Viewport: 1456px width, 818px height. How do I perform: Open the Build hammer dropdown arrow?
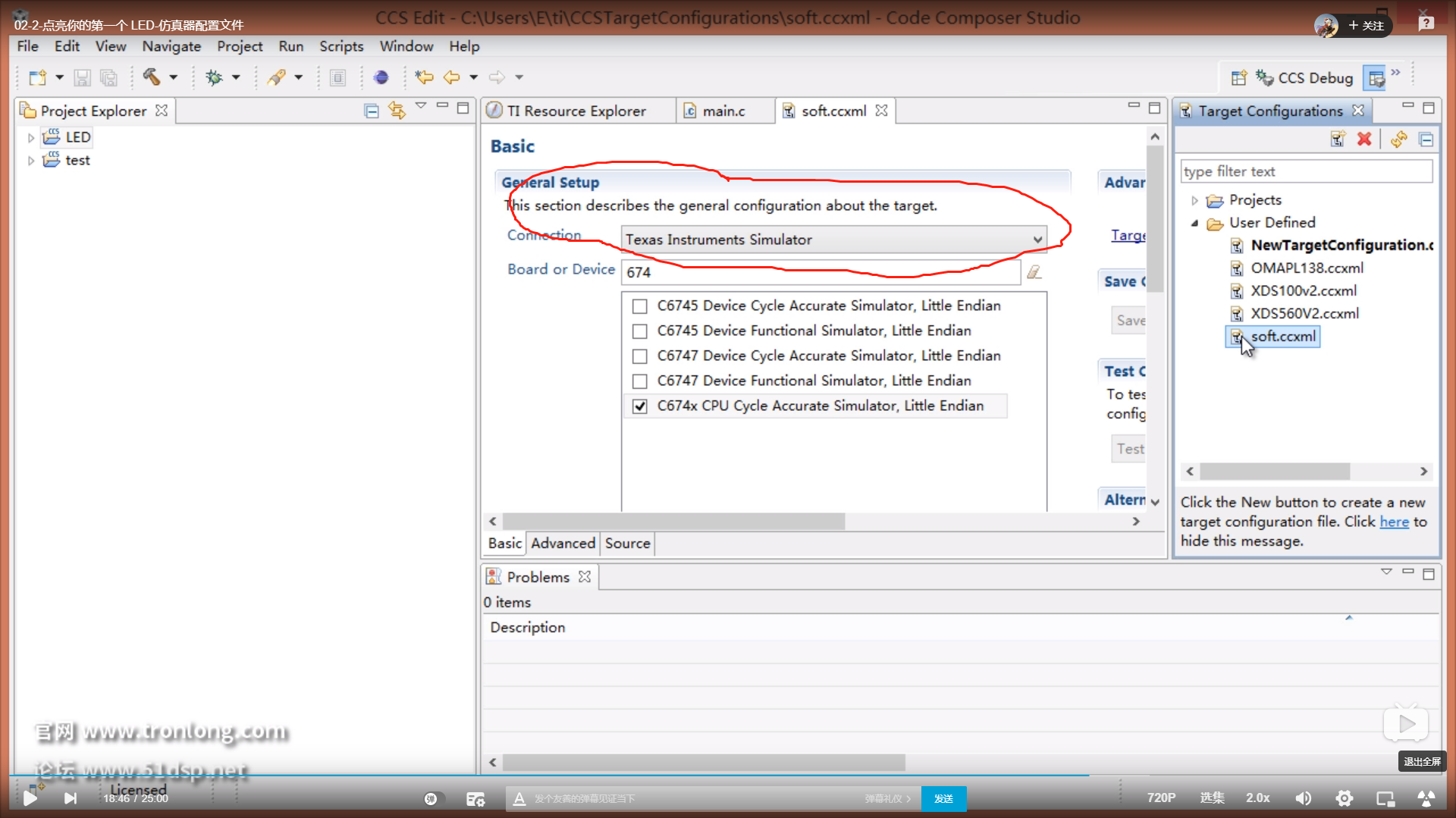[174, 77]
